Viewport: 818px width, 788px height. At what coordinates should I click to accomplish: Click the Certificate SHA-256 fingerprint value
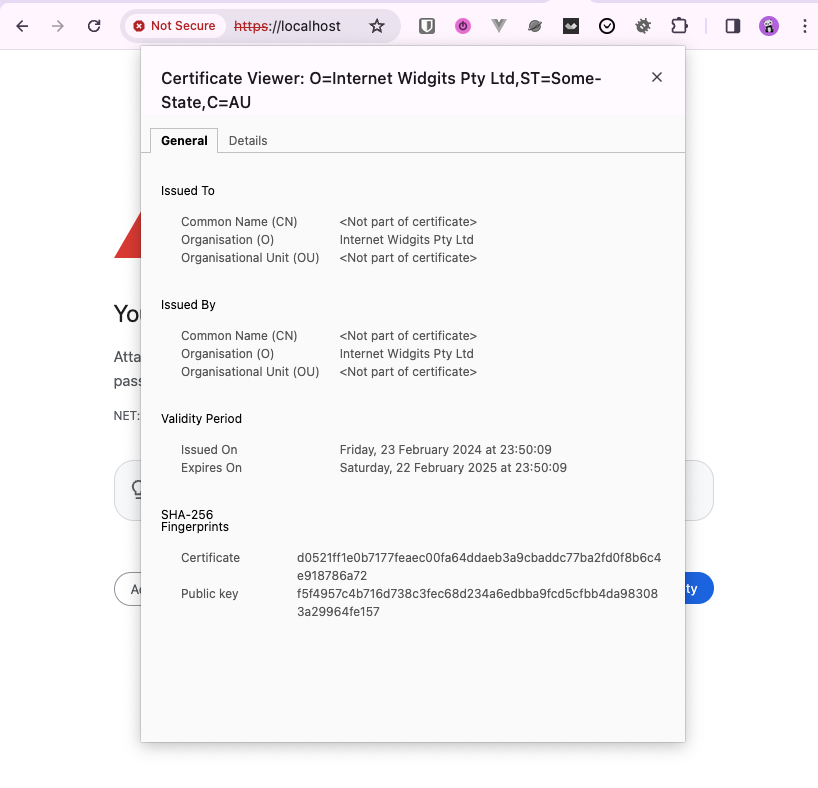(479, 567)
